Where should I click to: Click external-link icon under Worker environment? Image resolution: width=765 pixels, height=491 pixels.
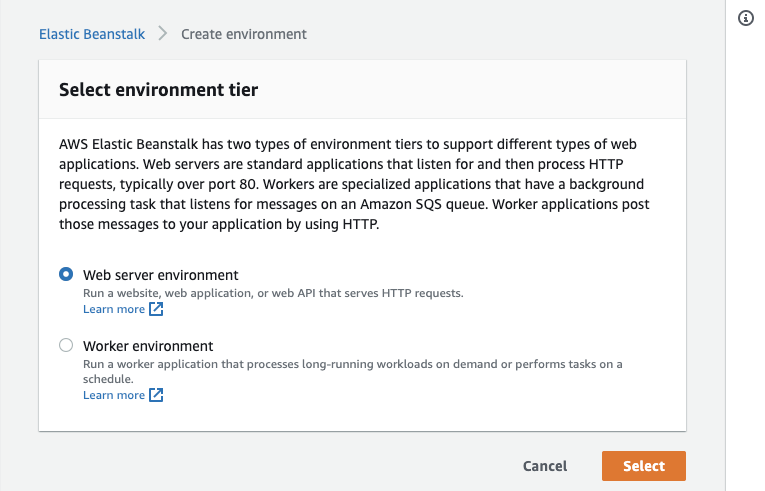coord(156,395)
